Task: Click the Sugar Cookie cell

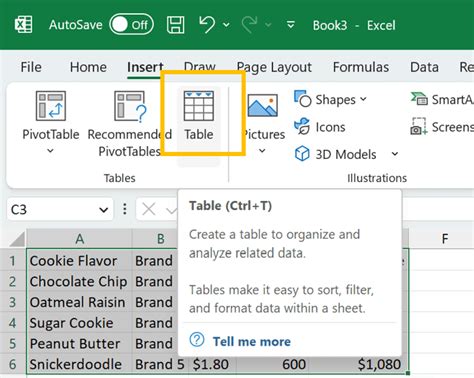Action: (x=79, y=323)
